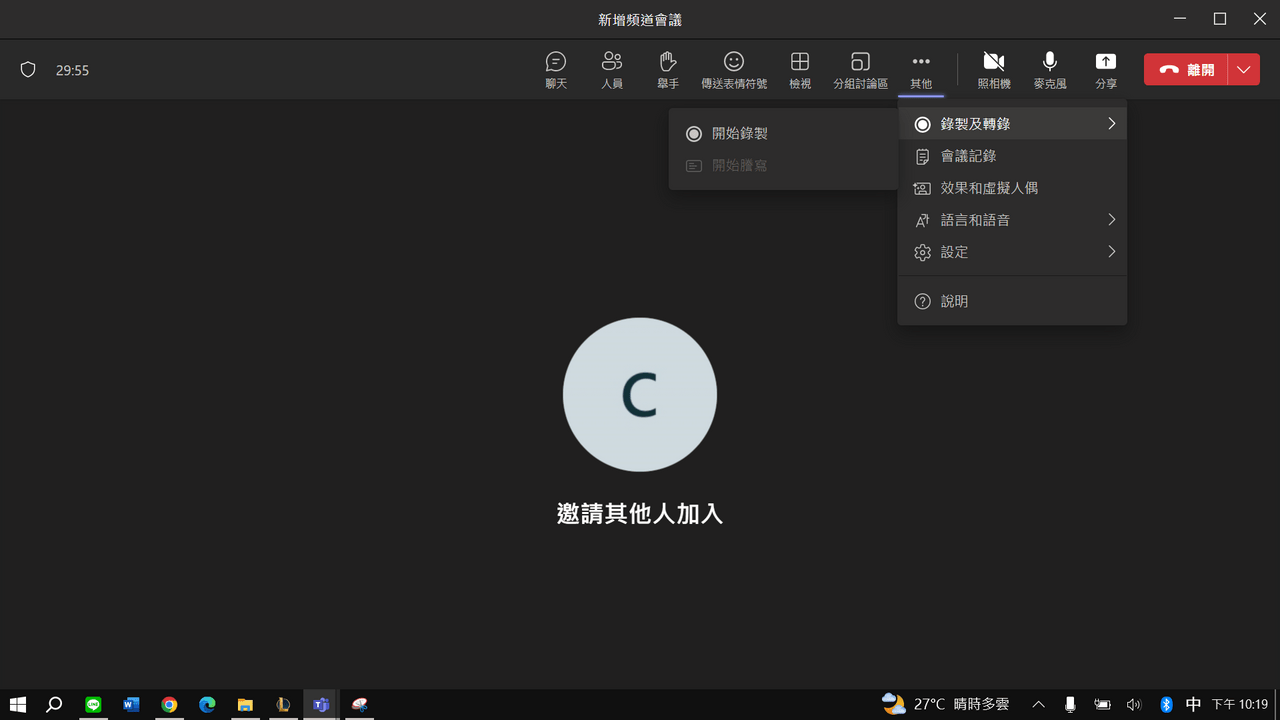Viewport: 1280px width, 720px height.
Task: Open the 聊天 chat panel
Action: (556, 69)
